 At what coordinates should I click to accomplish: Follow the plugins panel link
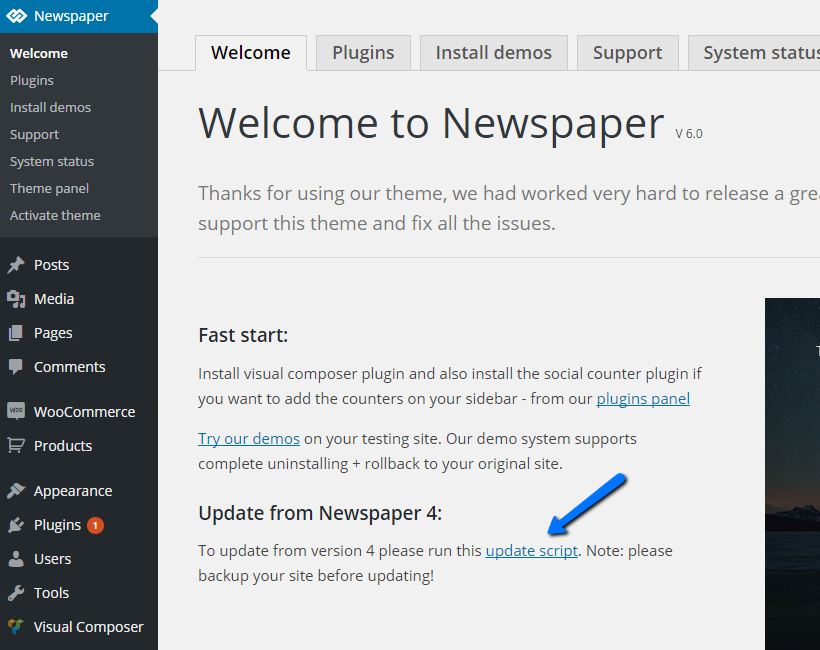pyautogui.click(x=643, y=399)
